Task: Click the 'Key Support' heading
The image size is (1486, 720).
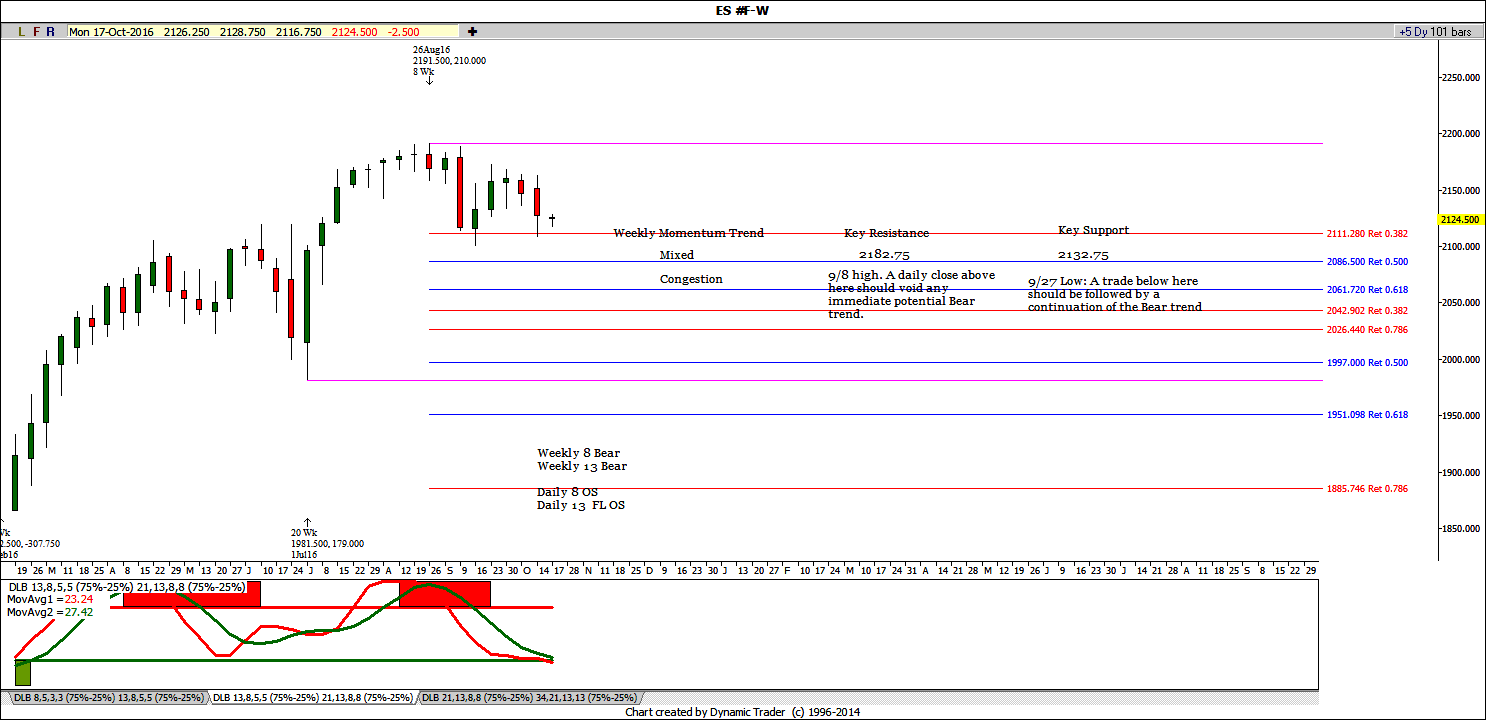Action: point(1093,230)
